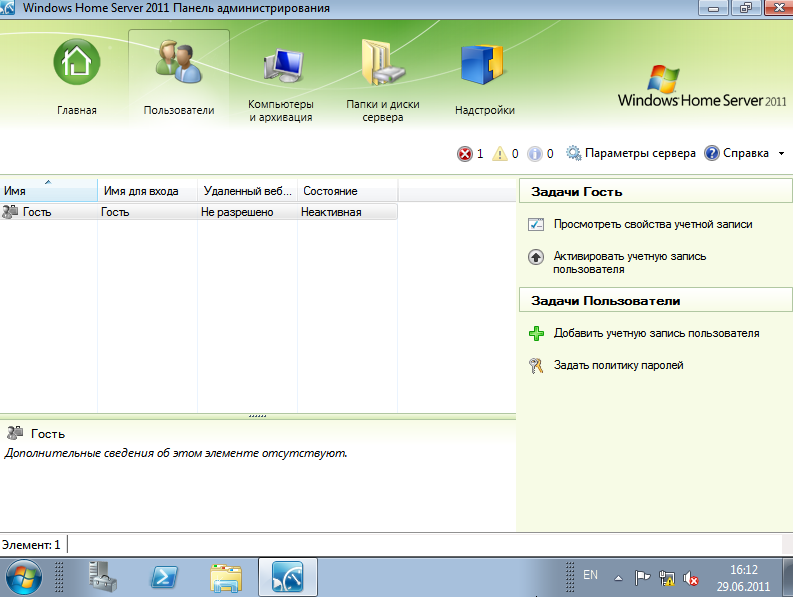
Task: Click the network tray icon
Action: (667, 578)
